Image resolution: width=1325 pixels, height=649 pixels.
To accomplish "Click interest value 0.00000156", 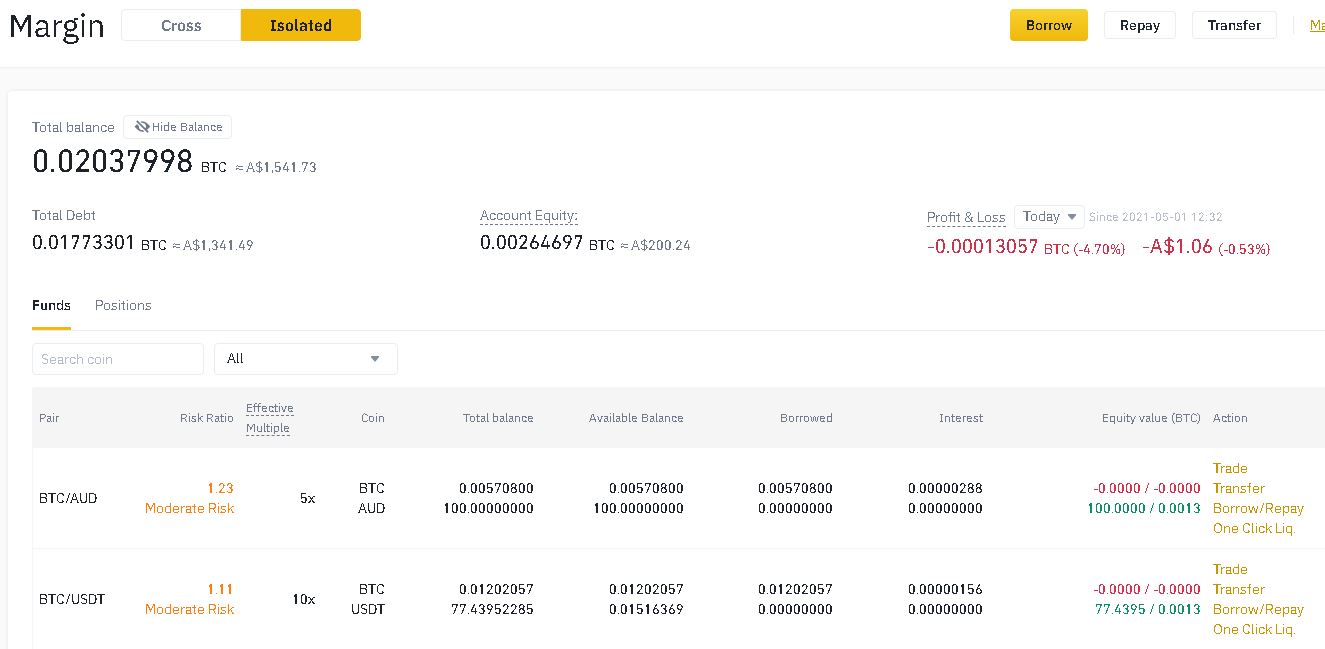I will pos(945,589).
